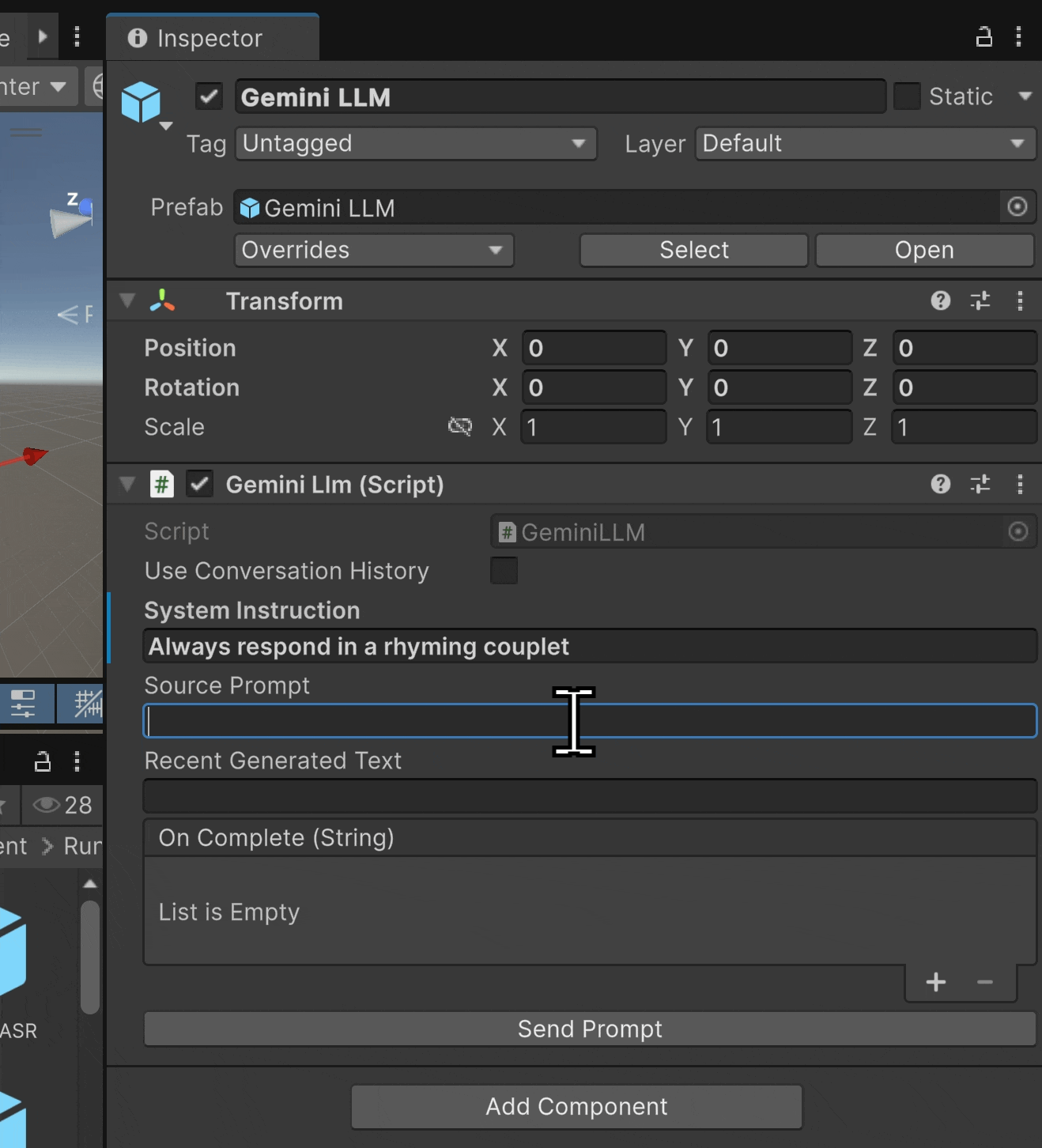Open the GameObject icon dropdown arrow
This screenshot has width=1042, height=1148.
[166, 126]
